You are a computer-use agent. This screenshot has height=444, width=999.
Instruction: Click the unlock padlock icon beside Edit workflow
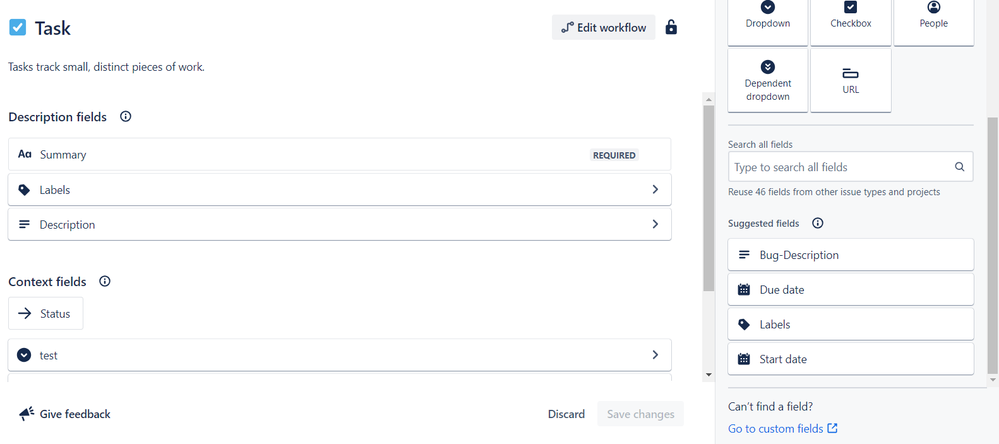tap(671, 27)
